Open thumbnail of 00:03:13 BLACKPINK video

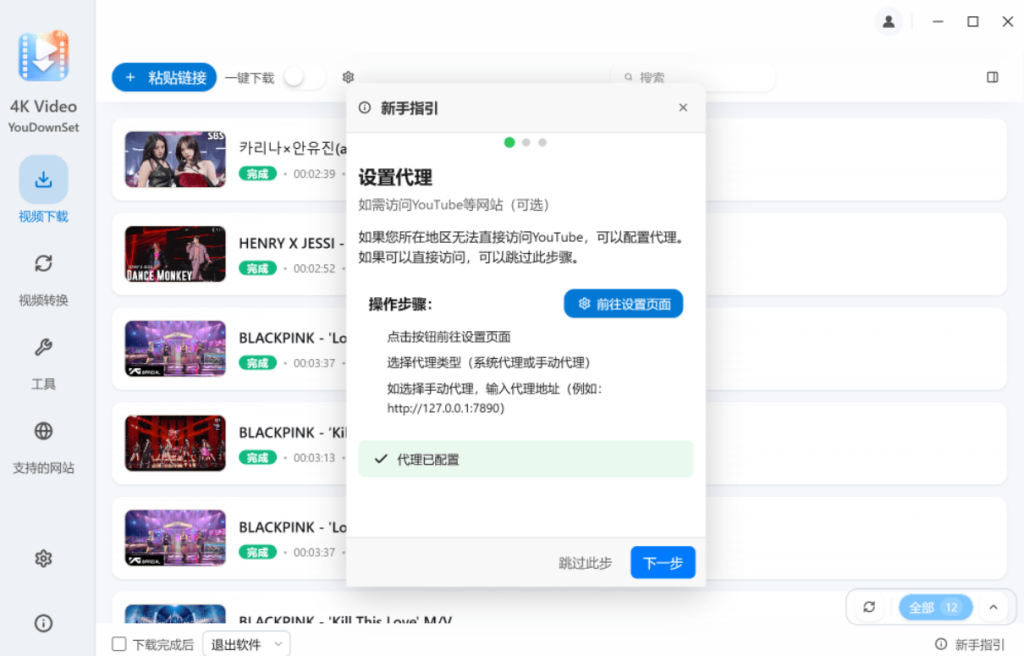click(175, 443)
